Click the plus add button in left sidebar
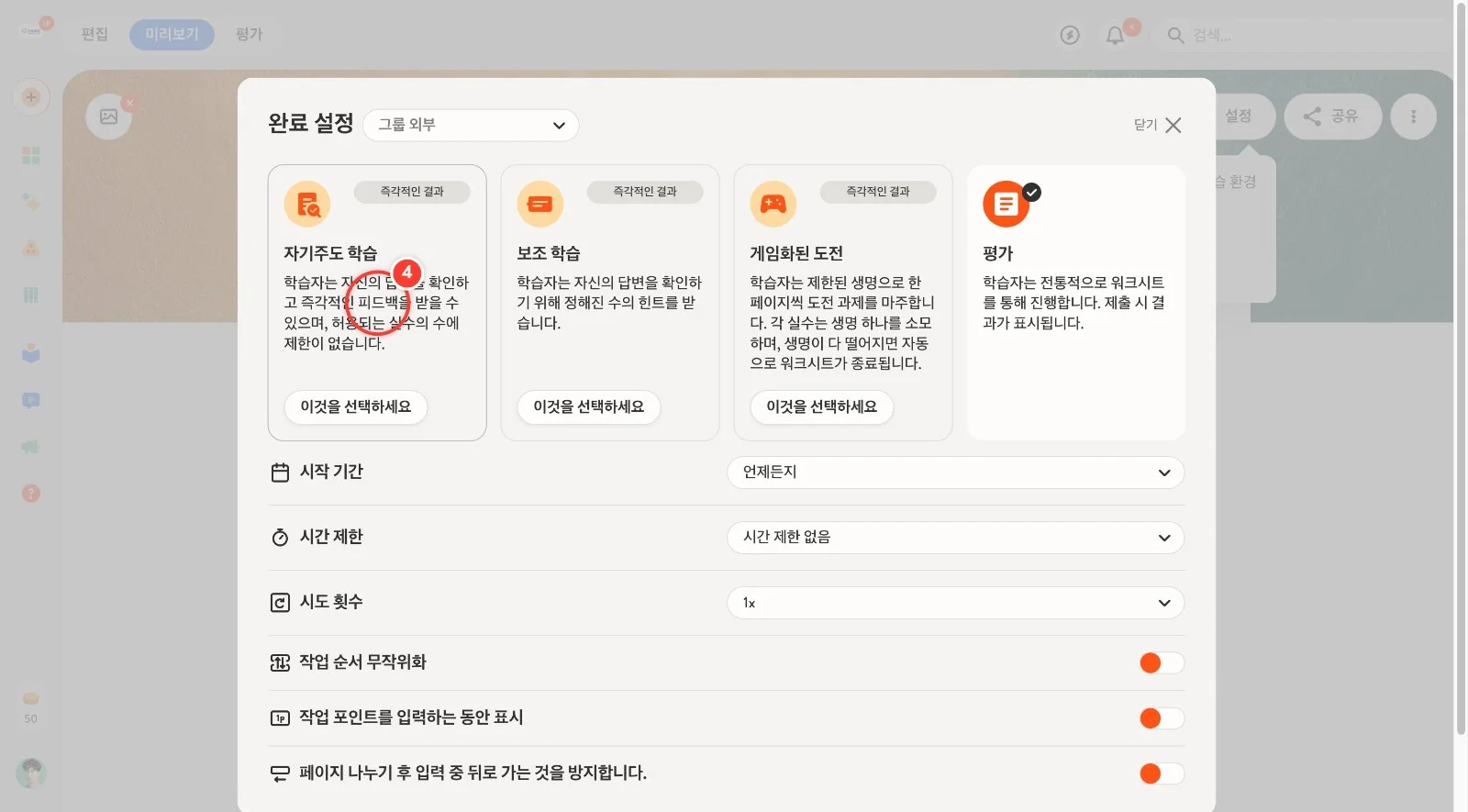The image size is (1468, 812). click(31, 97)
